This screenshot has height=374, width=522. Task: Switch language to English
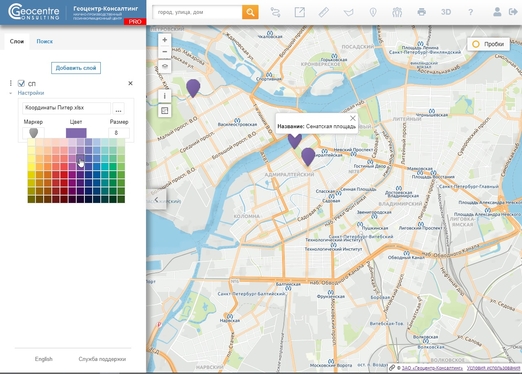(x=44, y=359)
